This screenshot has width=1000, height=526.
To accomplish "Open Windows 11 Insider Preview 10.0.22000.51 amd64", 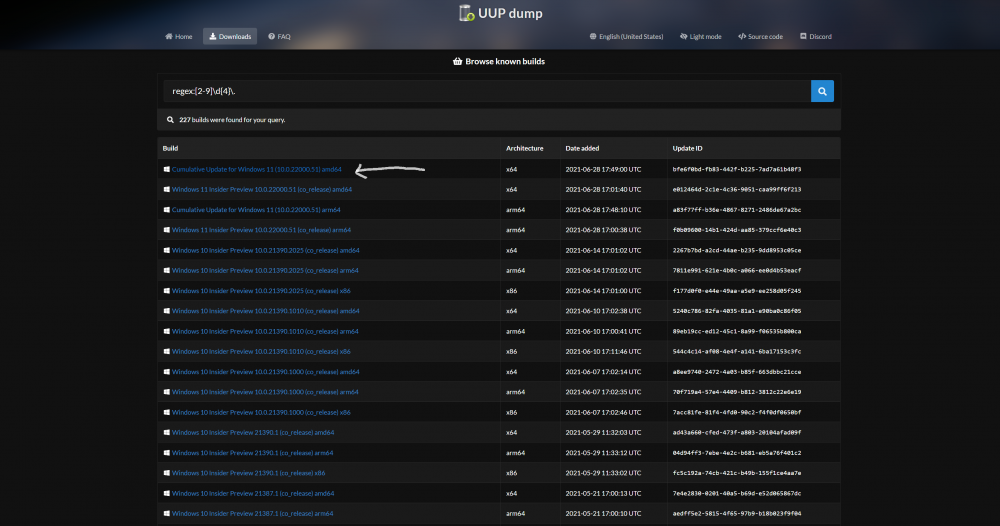I will pyautogui.click(x=261, y=189).
